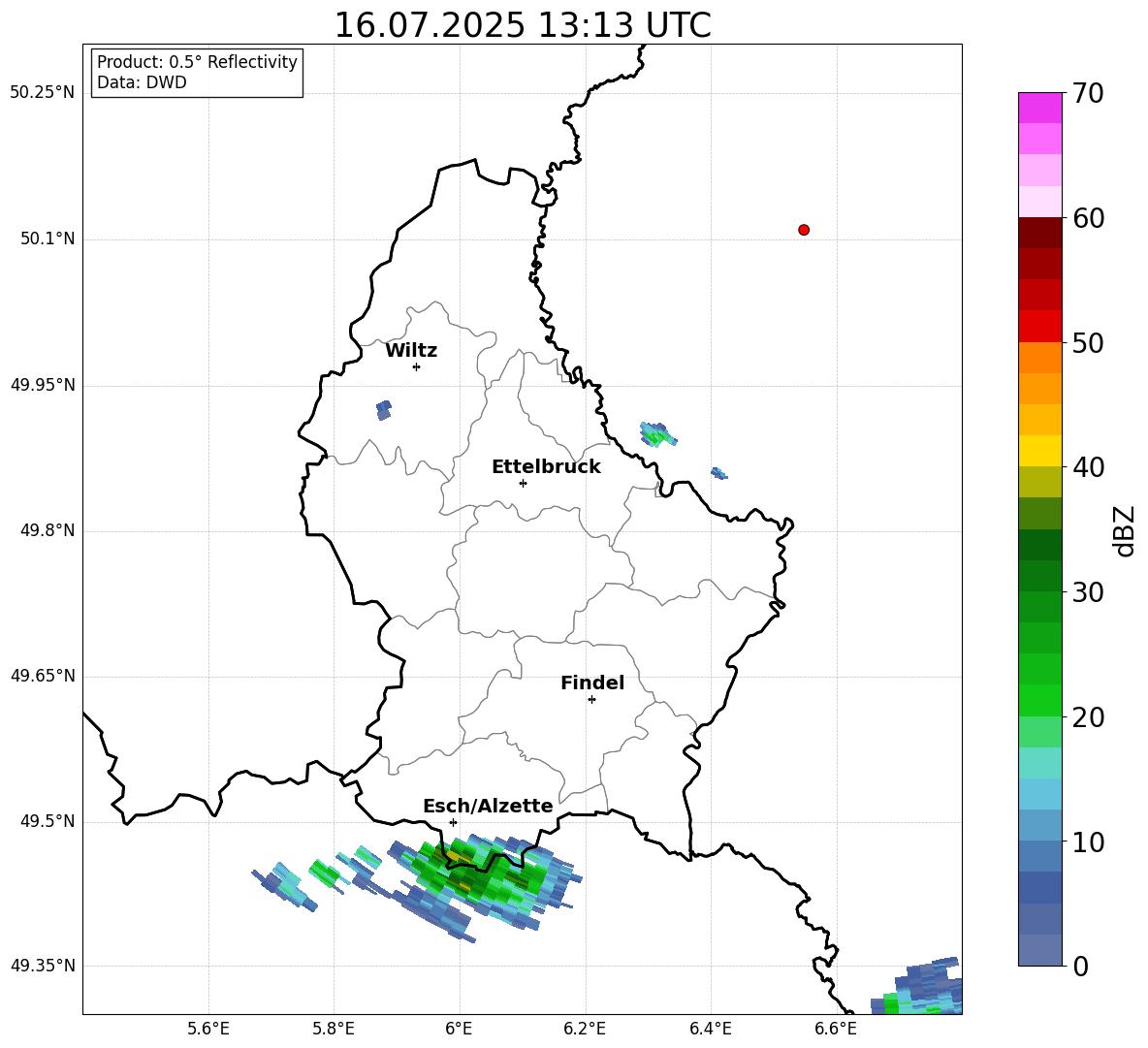Click the 49.5°N latitude tick label
Viewport: 1148px width, 1048px height.
48,821
